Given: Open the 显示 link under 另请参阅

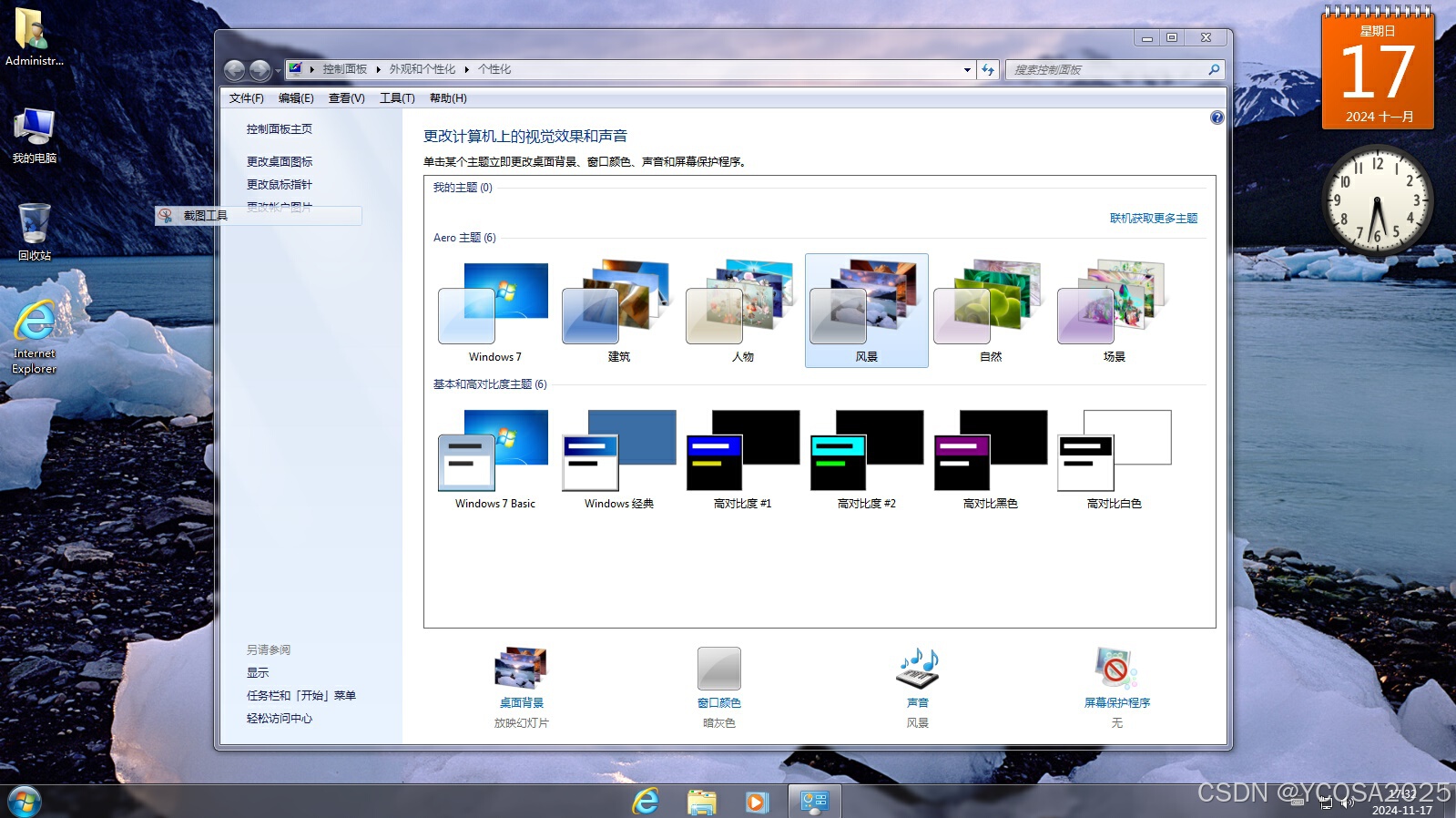Looking at the screenshot, I should 258,673.
